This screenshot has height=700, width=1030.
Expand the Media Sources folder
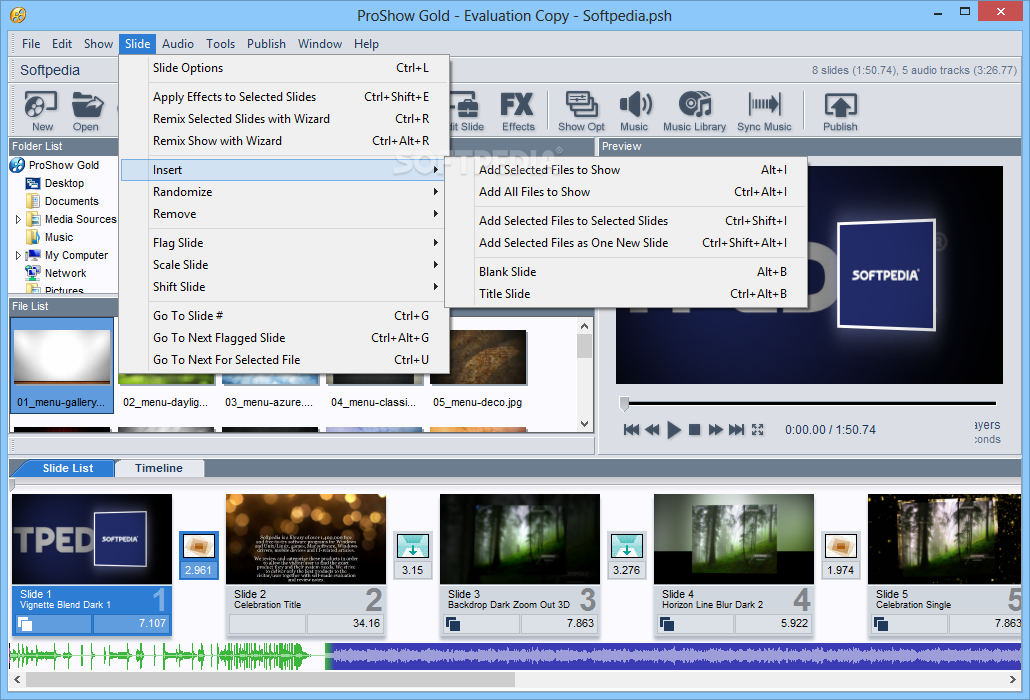click(18, 219)
